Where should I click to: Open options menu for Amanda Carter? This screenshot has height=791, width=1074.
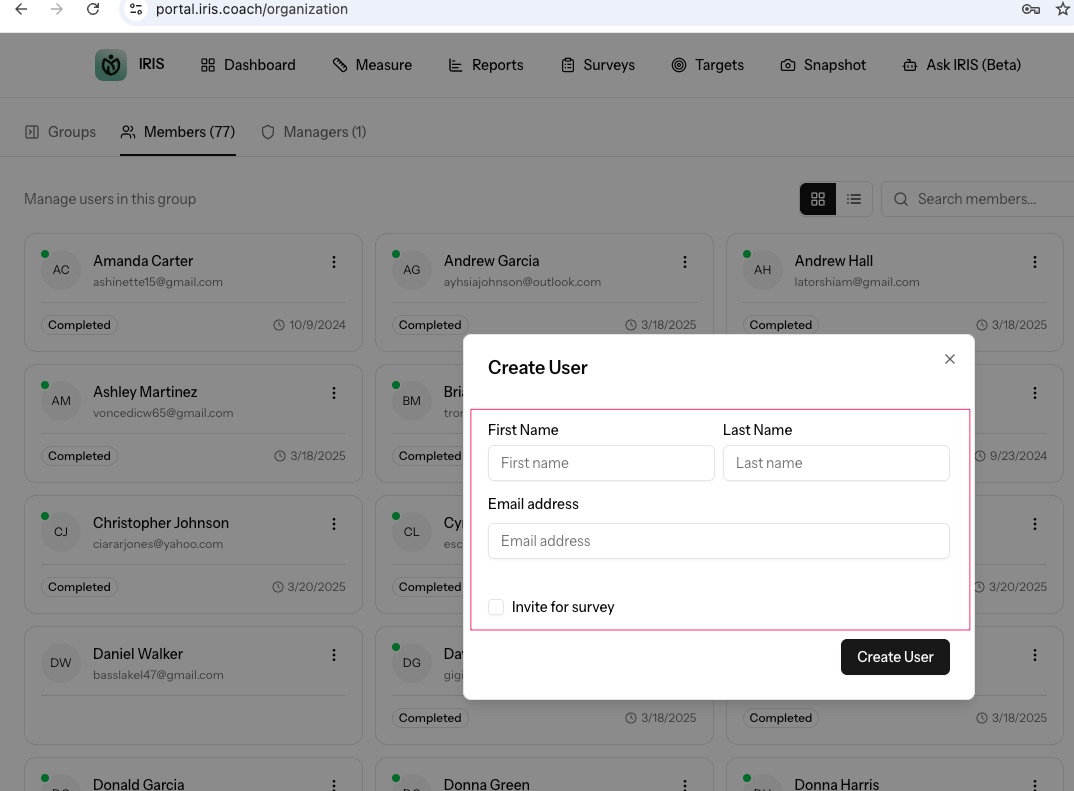coord(334,262)
